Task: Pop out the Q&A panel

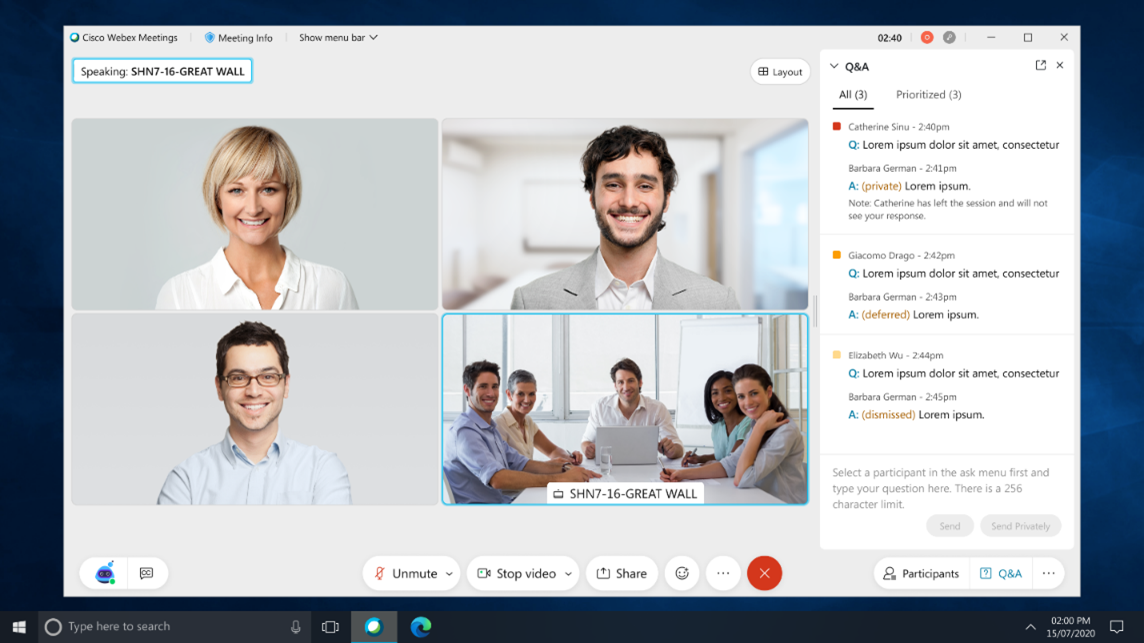Action: pos(1040,65)
